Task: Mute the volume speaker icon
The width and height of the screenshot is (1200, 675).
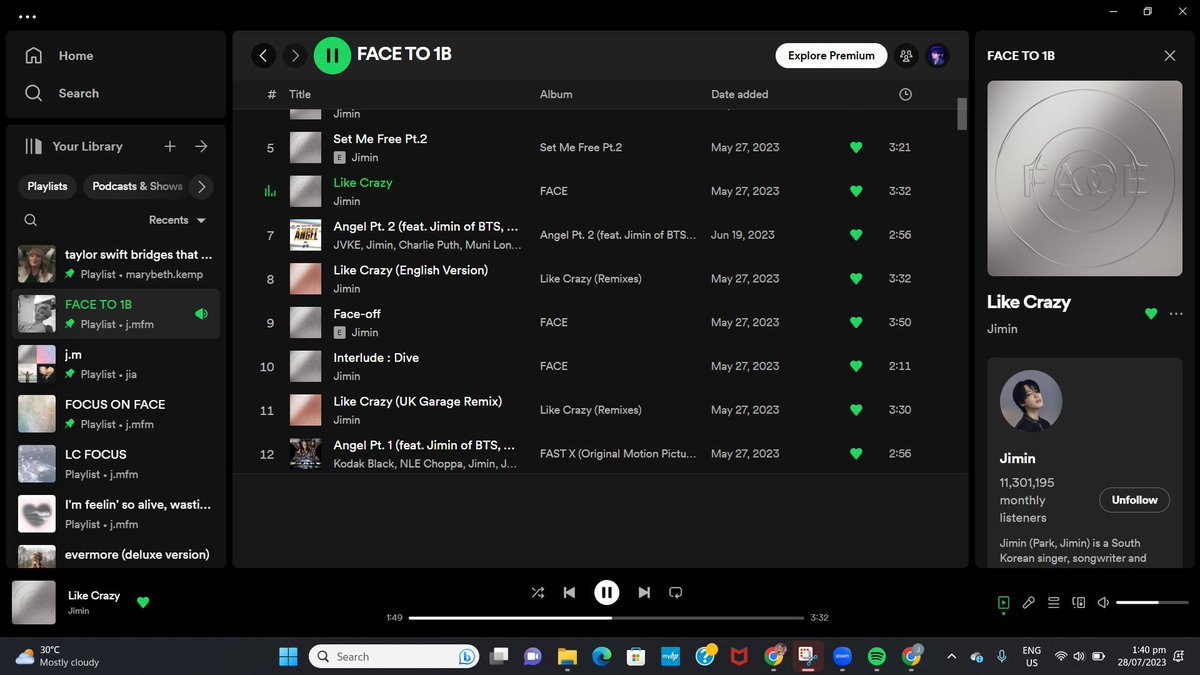Action: click(1103, 603)
